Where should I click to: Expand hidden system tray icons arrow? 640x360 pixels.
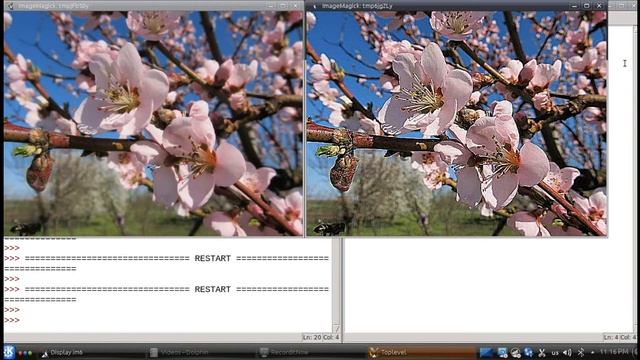(592, 352)
